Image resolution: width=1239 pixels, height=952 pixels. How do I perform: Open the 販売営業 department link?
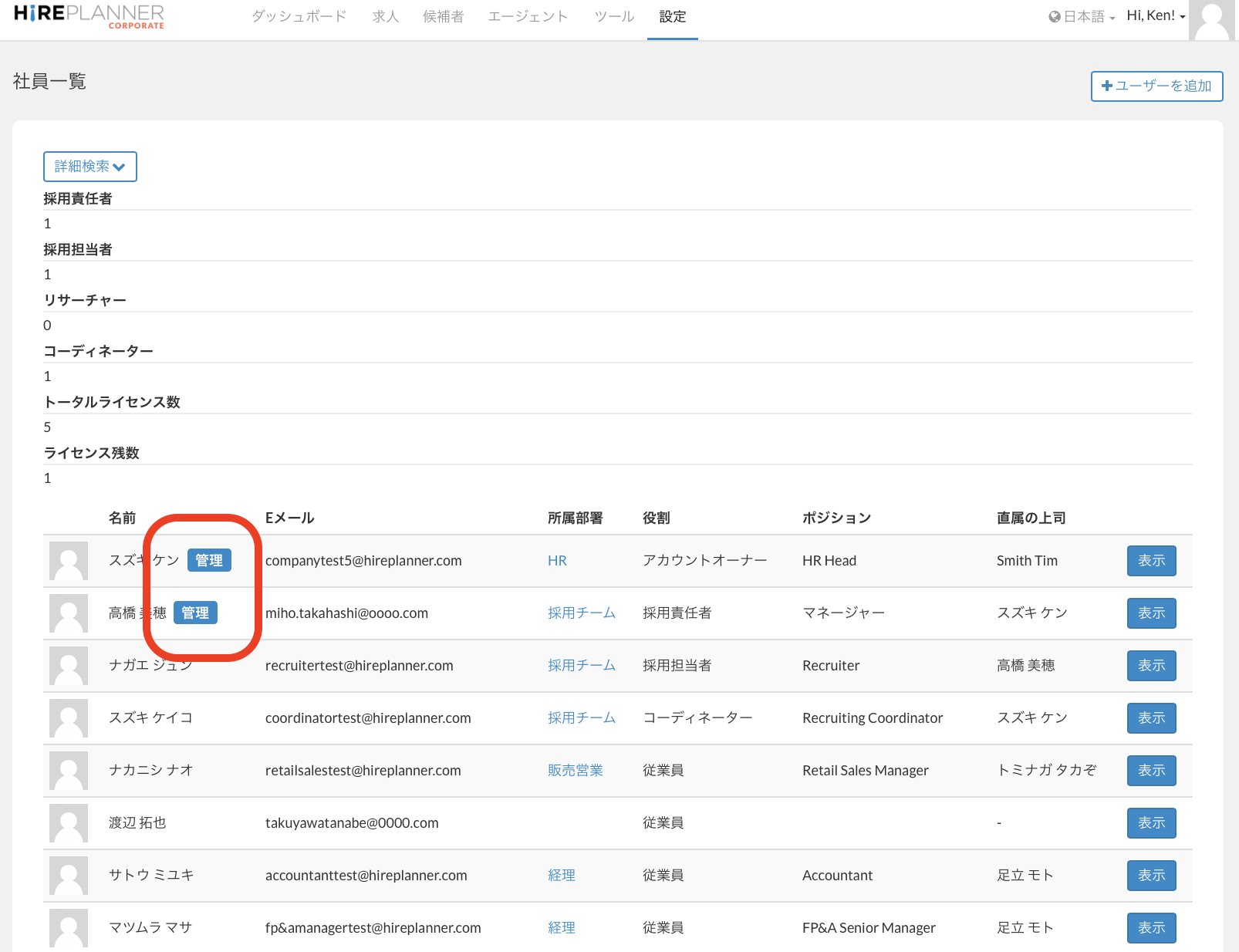575,771
